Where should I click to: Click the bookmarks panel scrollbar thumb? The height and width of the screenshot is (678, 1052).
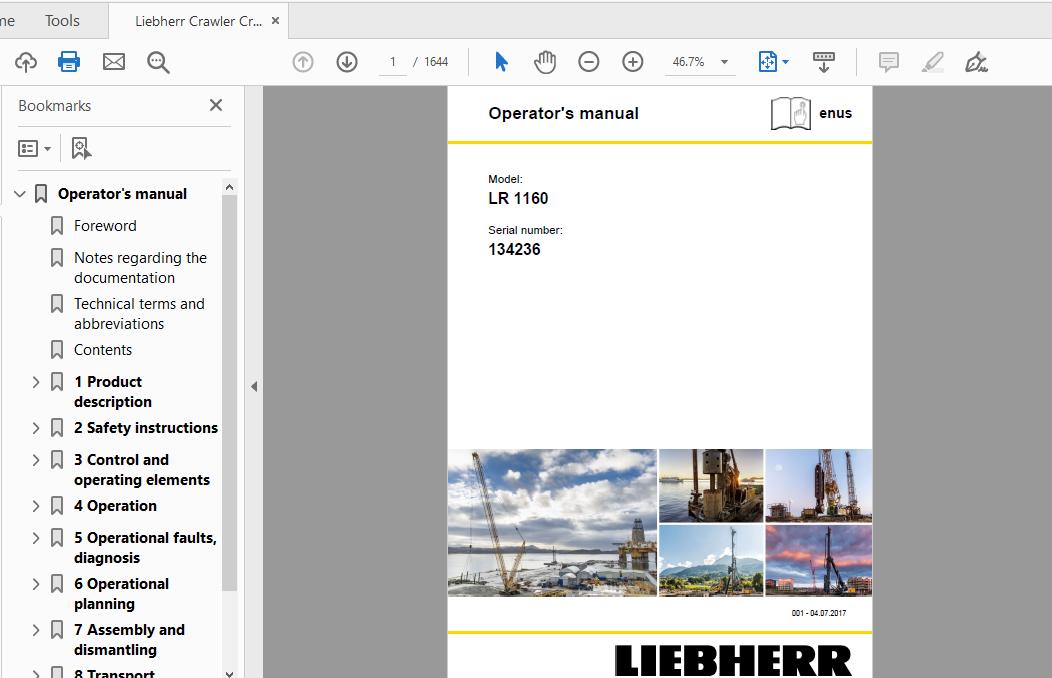click(229, 392)
